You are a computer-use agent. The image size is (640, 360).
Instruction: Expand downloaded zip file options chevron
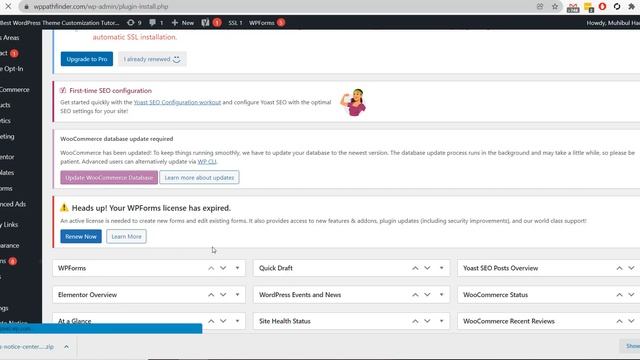click(x=66, y=347)
